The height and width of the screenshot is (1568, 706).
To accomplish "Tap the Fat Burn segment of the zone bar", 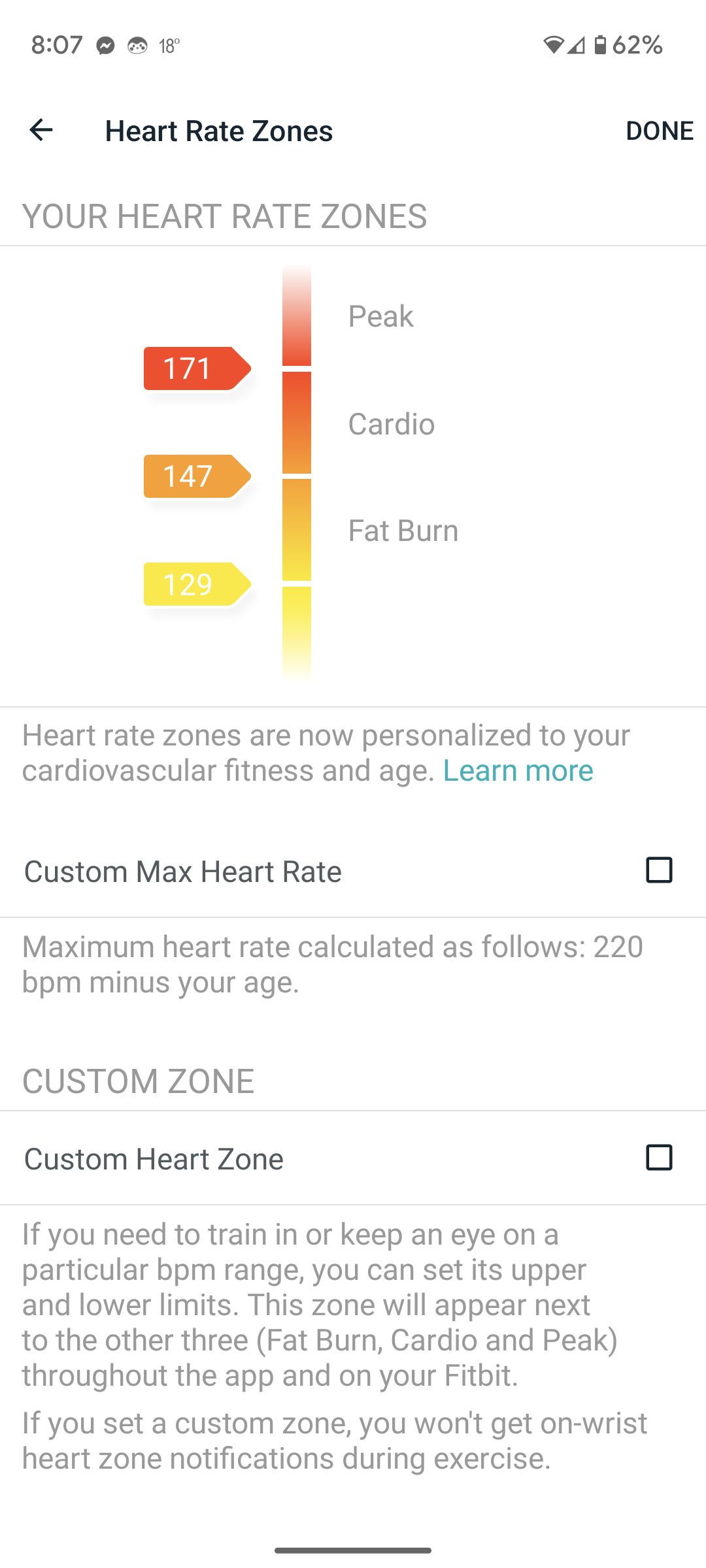I will point(297,530).
